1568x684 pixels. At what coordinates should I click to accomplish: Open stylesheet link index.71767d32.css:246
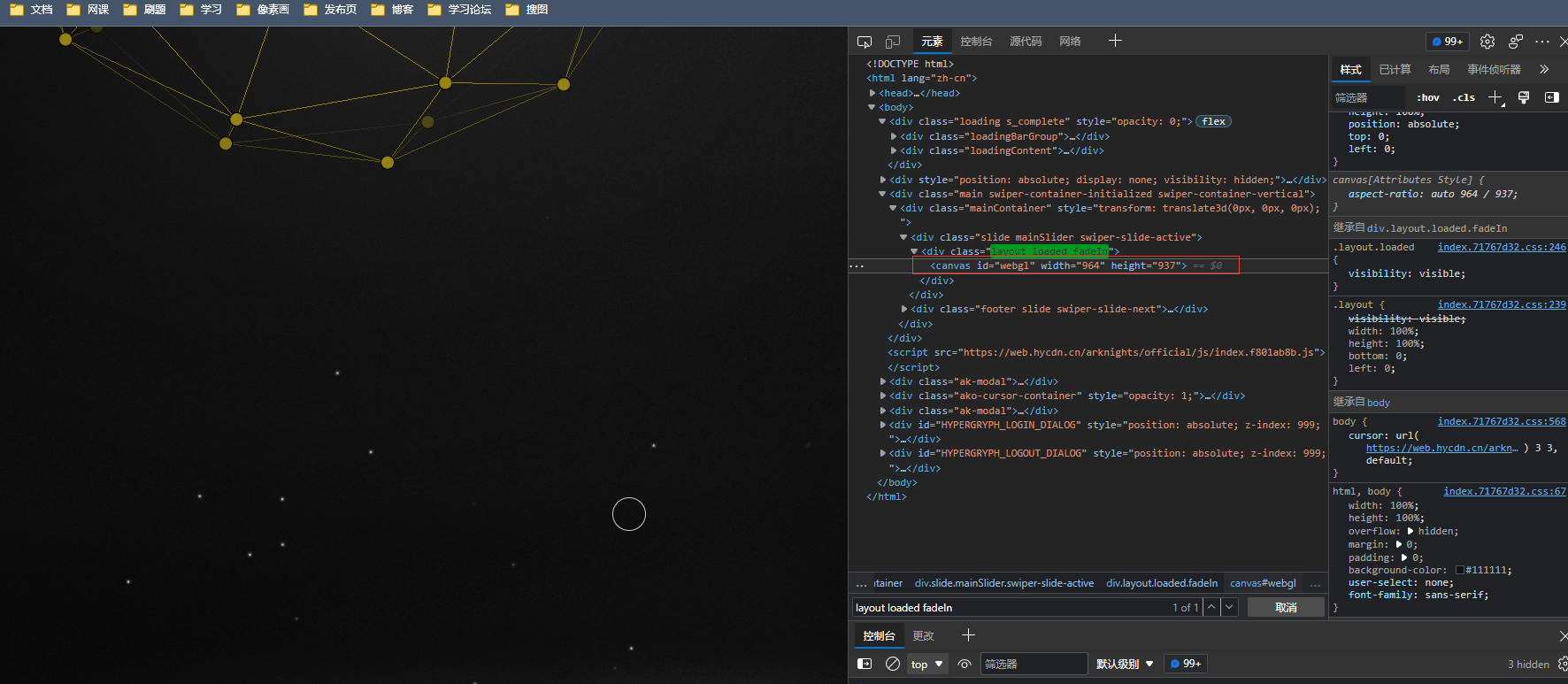pyautogui.click(x=1502, y=247)
